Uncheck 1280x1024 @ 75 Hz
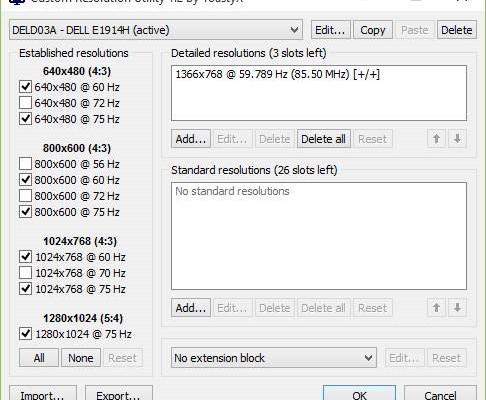The width and height of the screenshot is (486, 400). [x=25, y=334]
